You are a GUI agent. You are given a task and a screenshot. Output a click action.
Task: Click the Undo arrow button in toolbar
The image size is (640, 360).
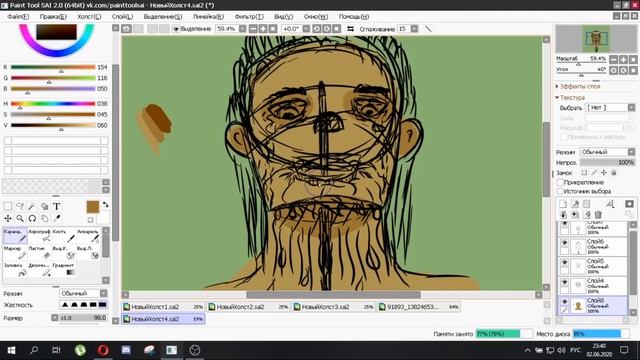click(127, 29)
